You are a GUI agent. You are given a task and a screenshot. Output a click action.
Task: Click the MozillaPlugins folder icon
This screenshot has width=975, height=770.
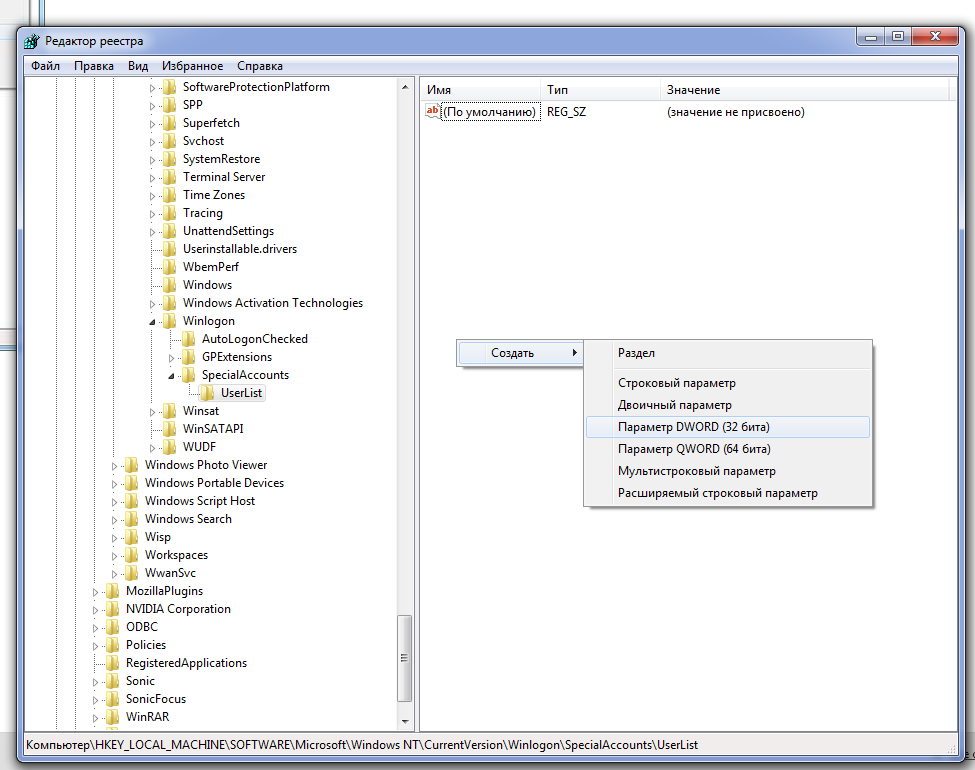point(113,591)
